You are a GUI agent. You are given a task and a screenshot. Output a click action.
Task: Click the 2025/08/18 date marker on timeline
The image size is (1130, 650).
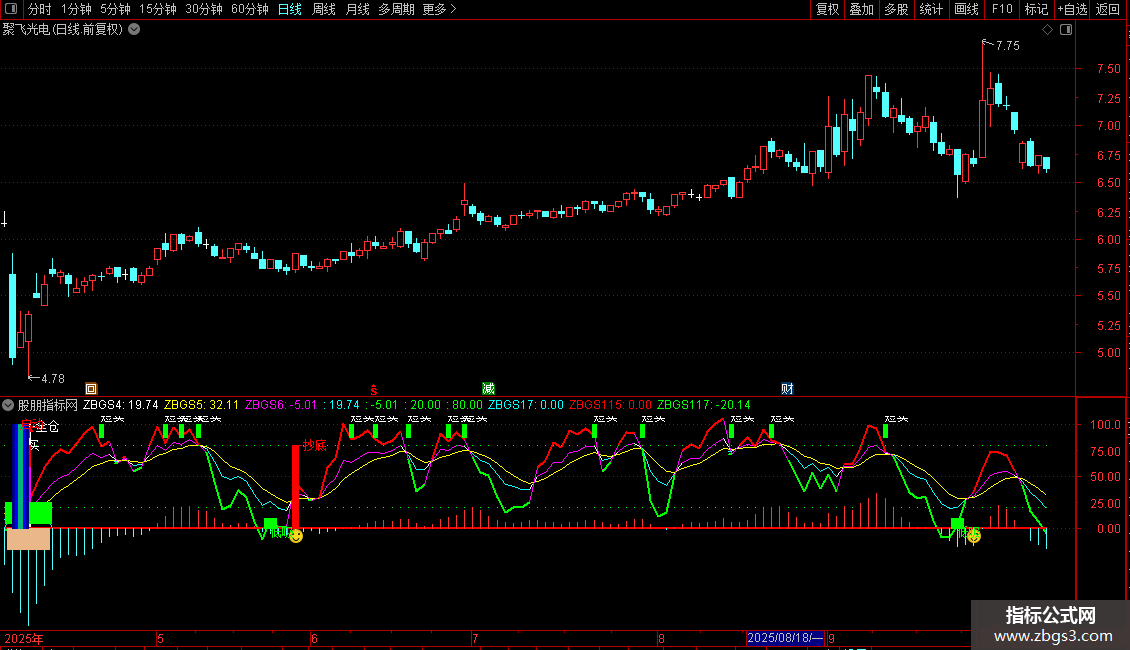click(785, 638)
